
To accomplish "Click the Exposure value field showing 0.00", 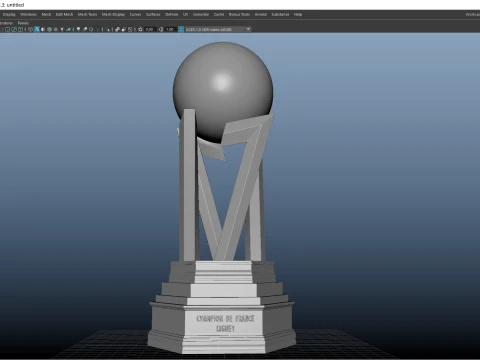I will 150,29.
